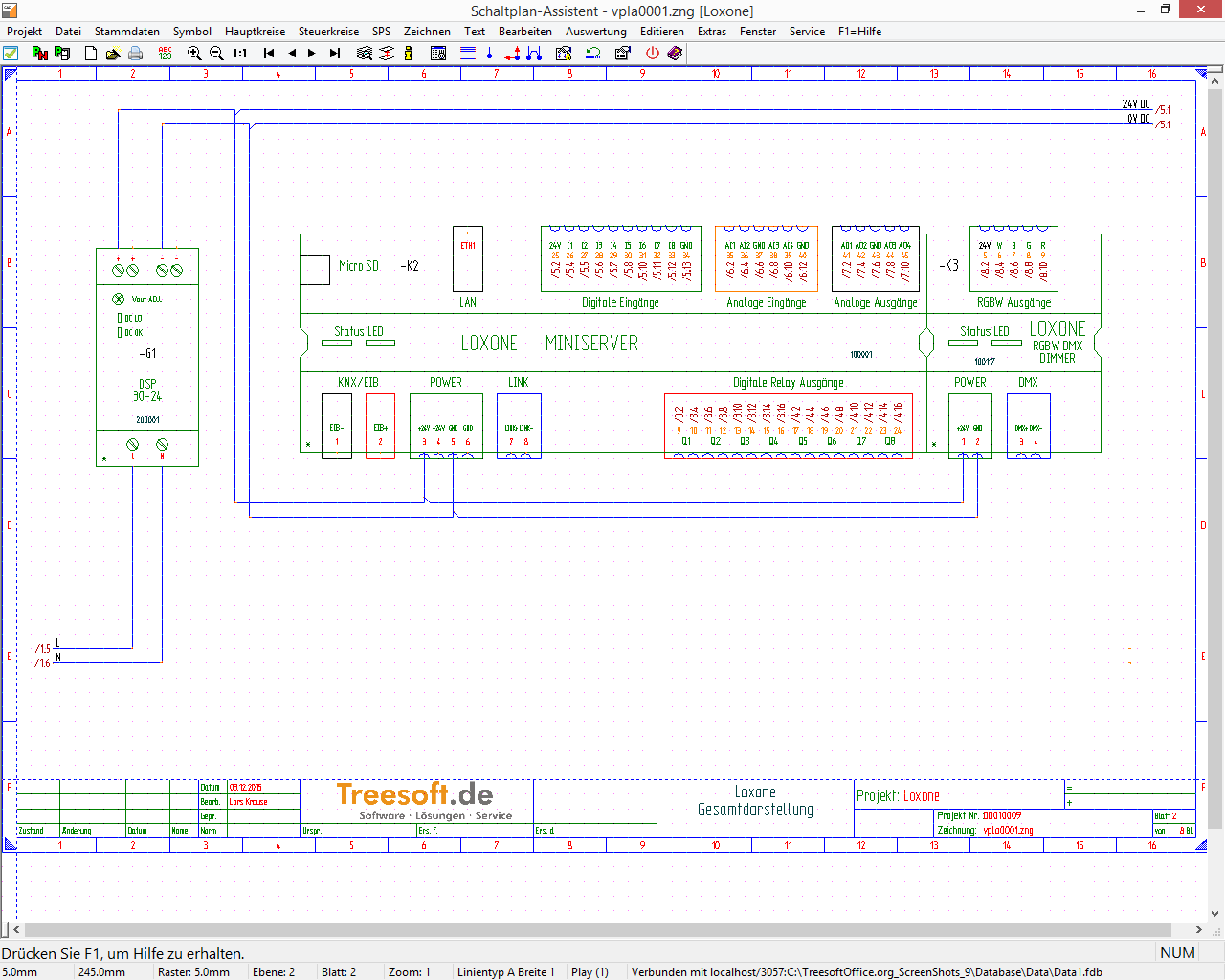Toggle the green checkmark icon in toolbar
This screenshot has height=980, width=1225.
[x=11, y=54]
